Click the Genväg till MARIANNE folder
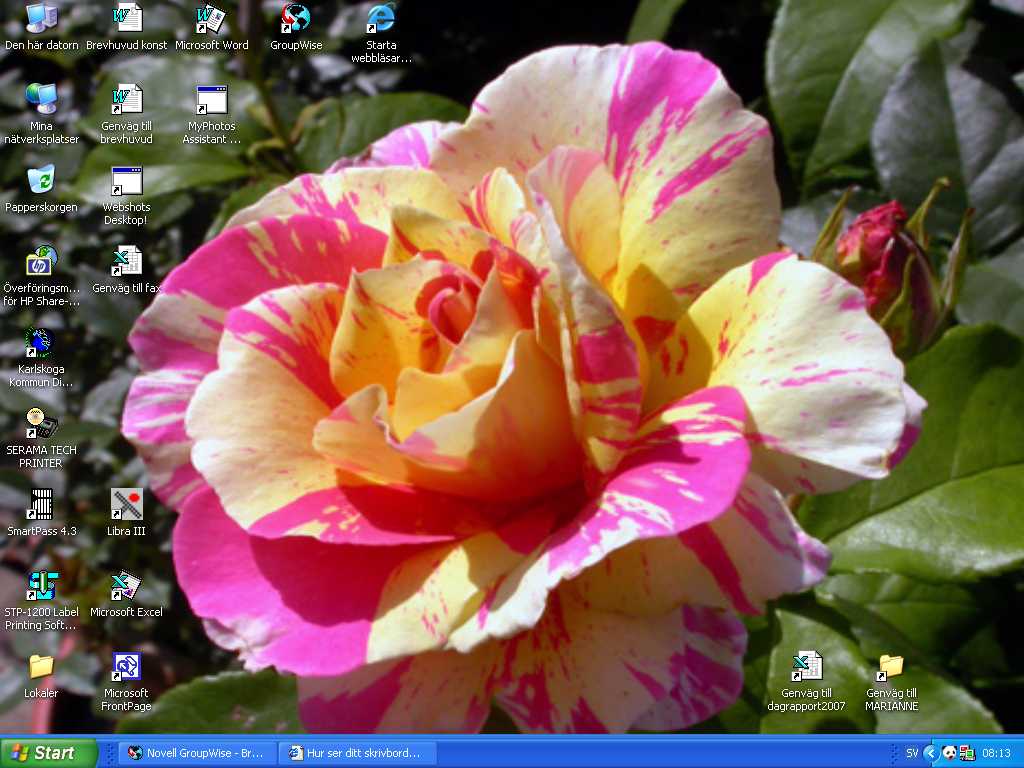Image resolution: width=1024 pixels, height=768 pixels. pyautogui.click(x=891, y=667)
